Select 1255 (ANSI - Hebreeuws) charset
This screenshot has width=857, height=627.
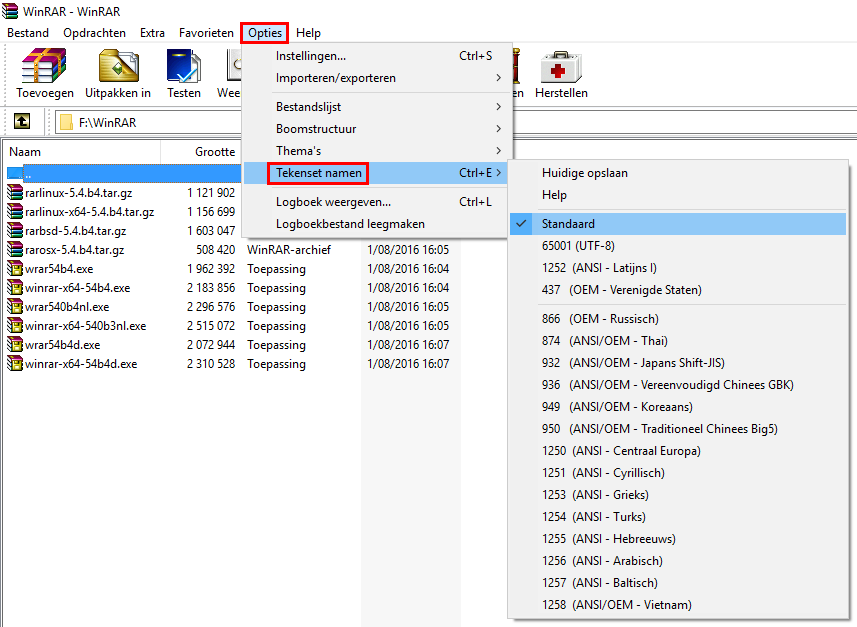click(678, 538)
